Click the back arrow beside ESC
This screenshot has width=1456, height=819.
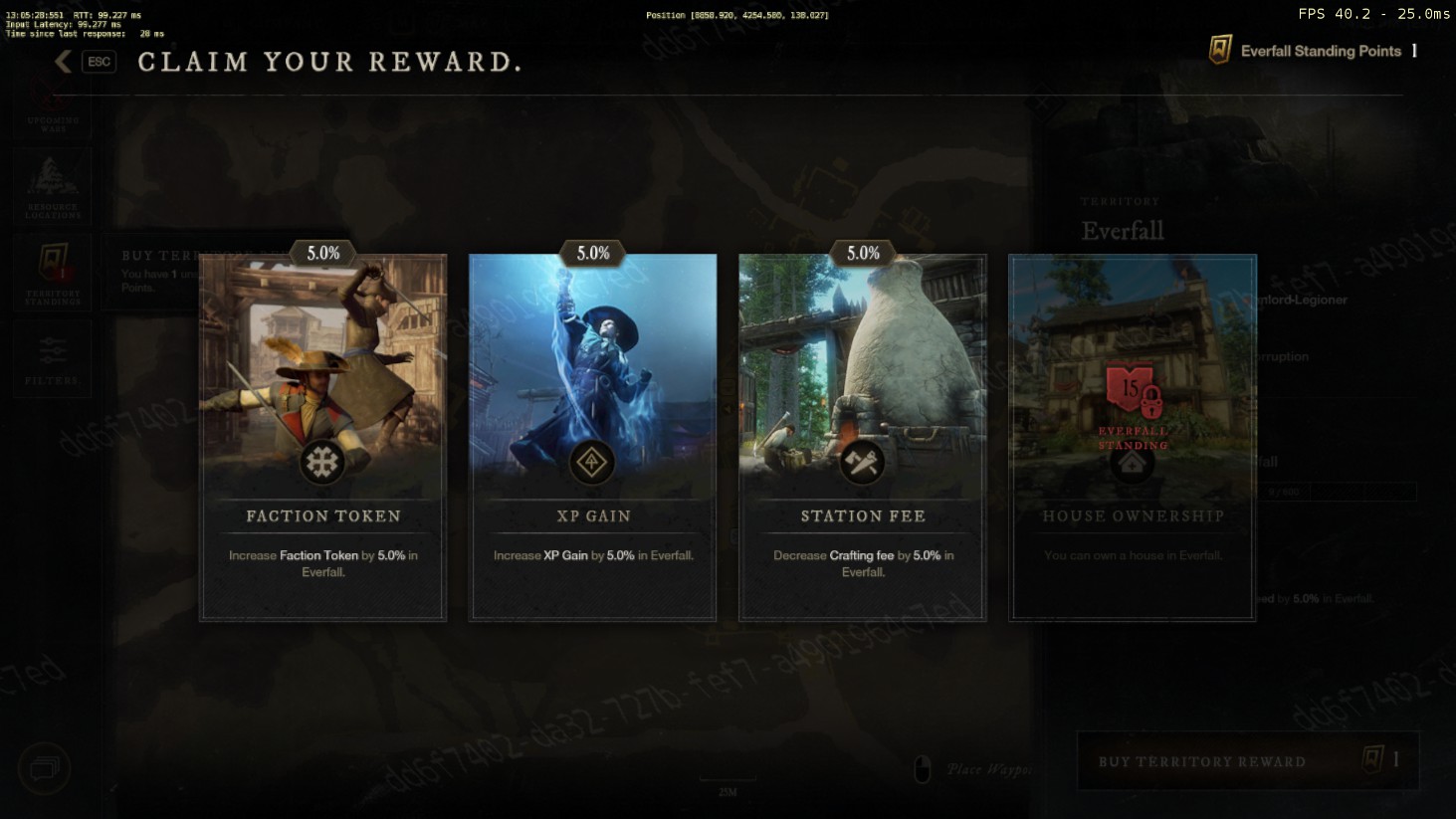click(64, 62)
